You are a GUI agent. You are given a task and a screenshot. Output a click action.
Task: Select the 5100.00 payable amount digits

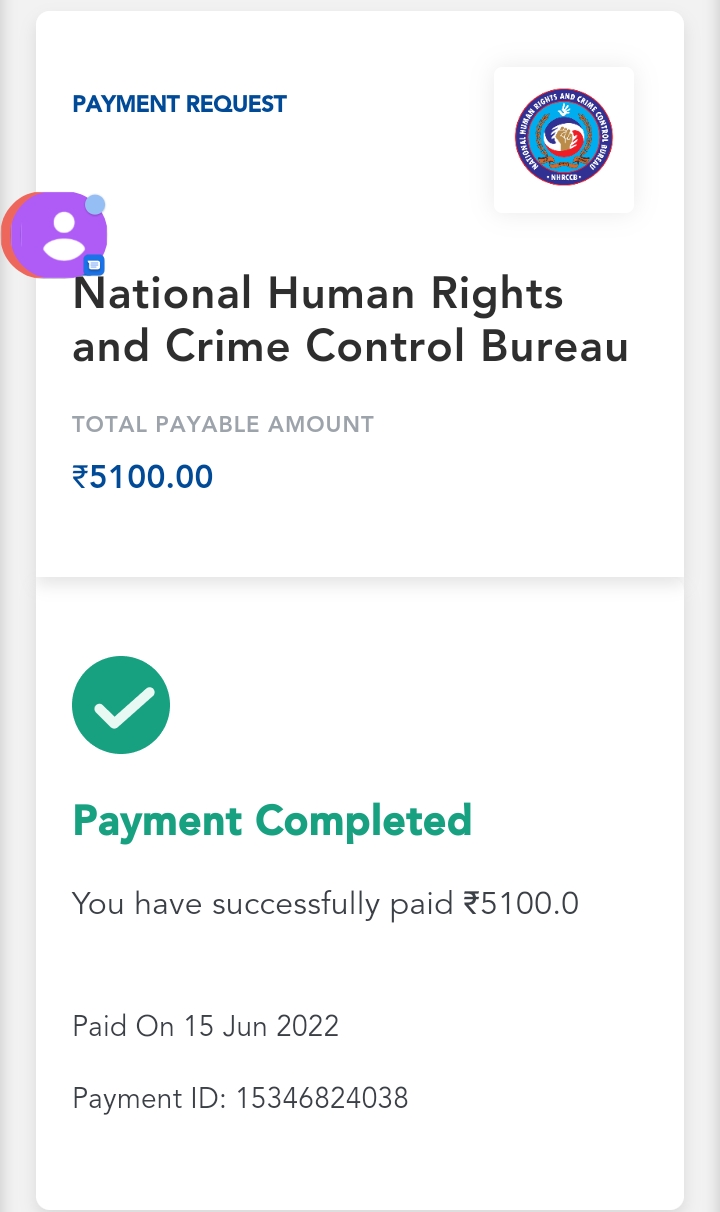pyautogui.click(x=151, y=477)
